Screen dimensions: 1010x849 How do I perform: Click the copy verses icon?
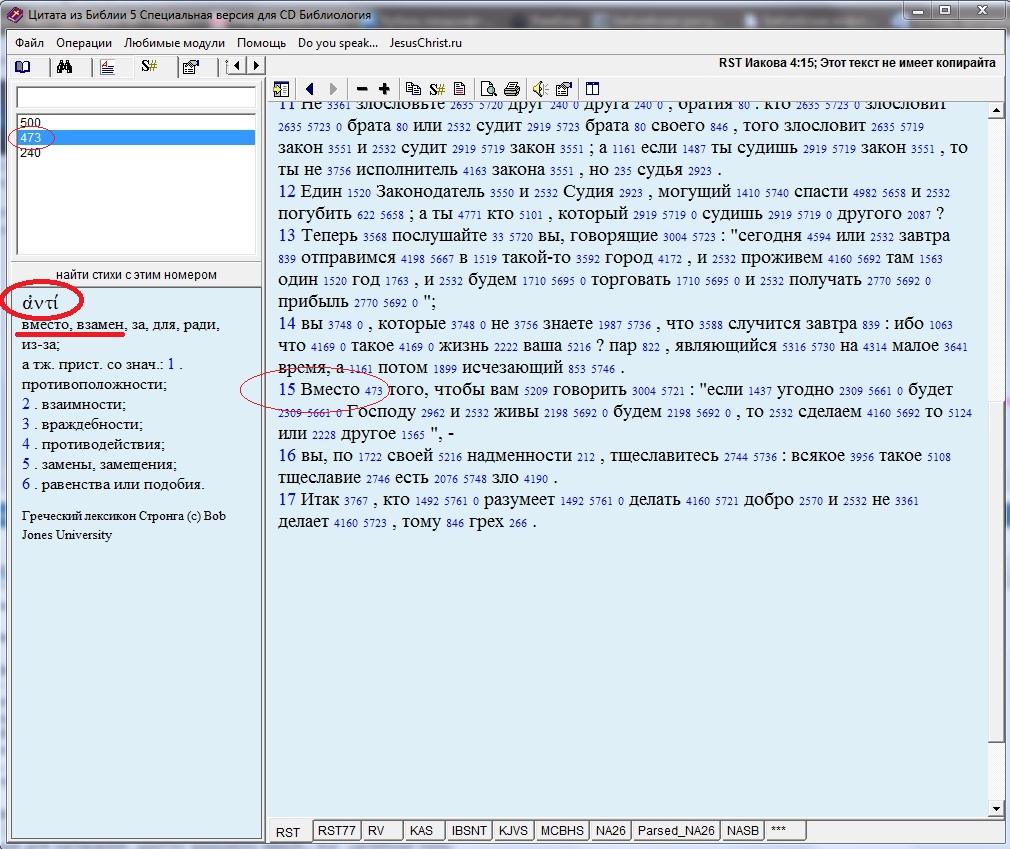tap(413, 89)
